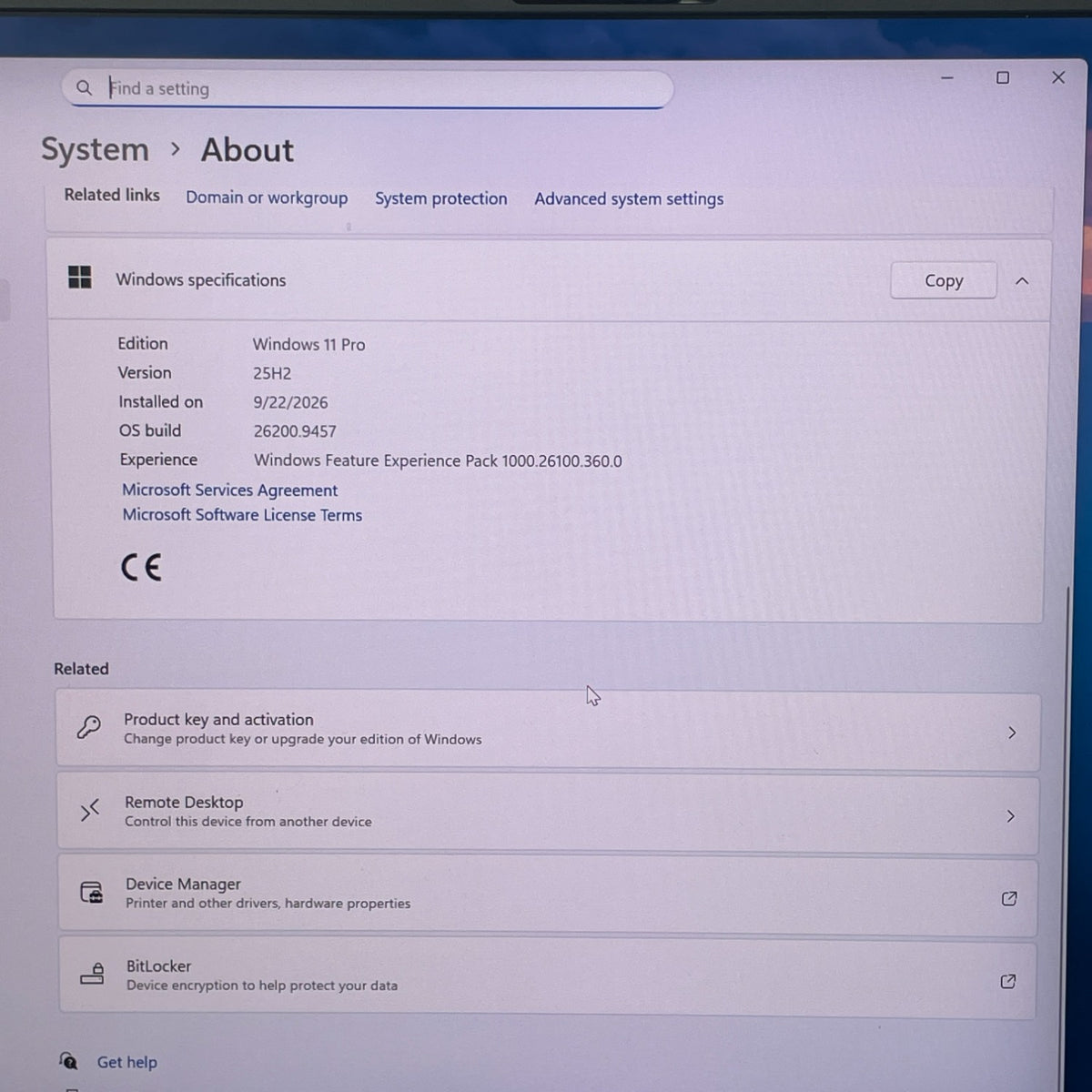Select the 25H2 version value
Screen dimensions: 1092x1092
coord(272,373)
